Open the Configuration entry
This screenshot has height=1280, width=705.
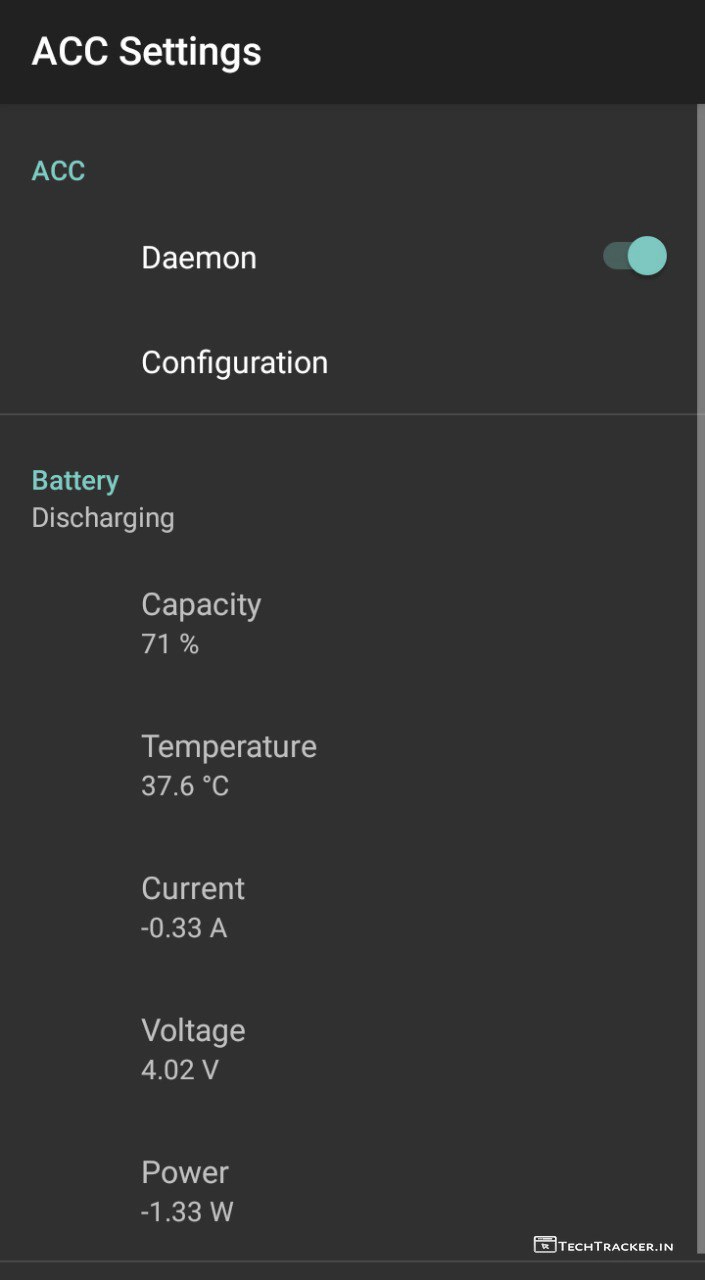pyautogui.click(x=234, y=362)
